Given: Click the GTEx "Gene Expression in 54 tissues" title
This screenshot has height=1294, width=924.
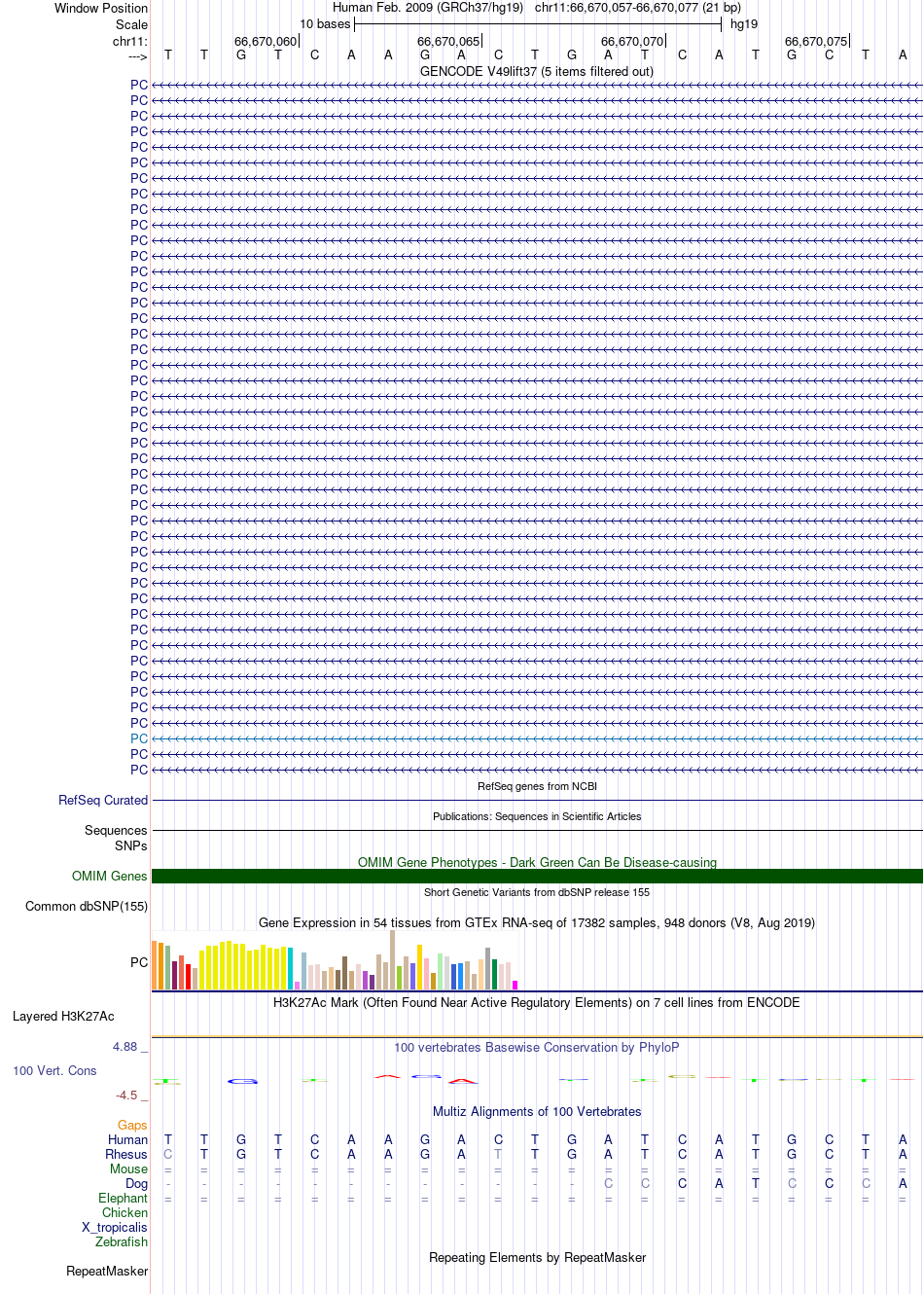Looking at the screenshot, I should click(537, 922).
